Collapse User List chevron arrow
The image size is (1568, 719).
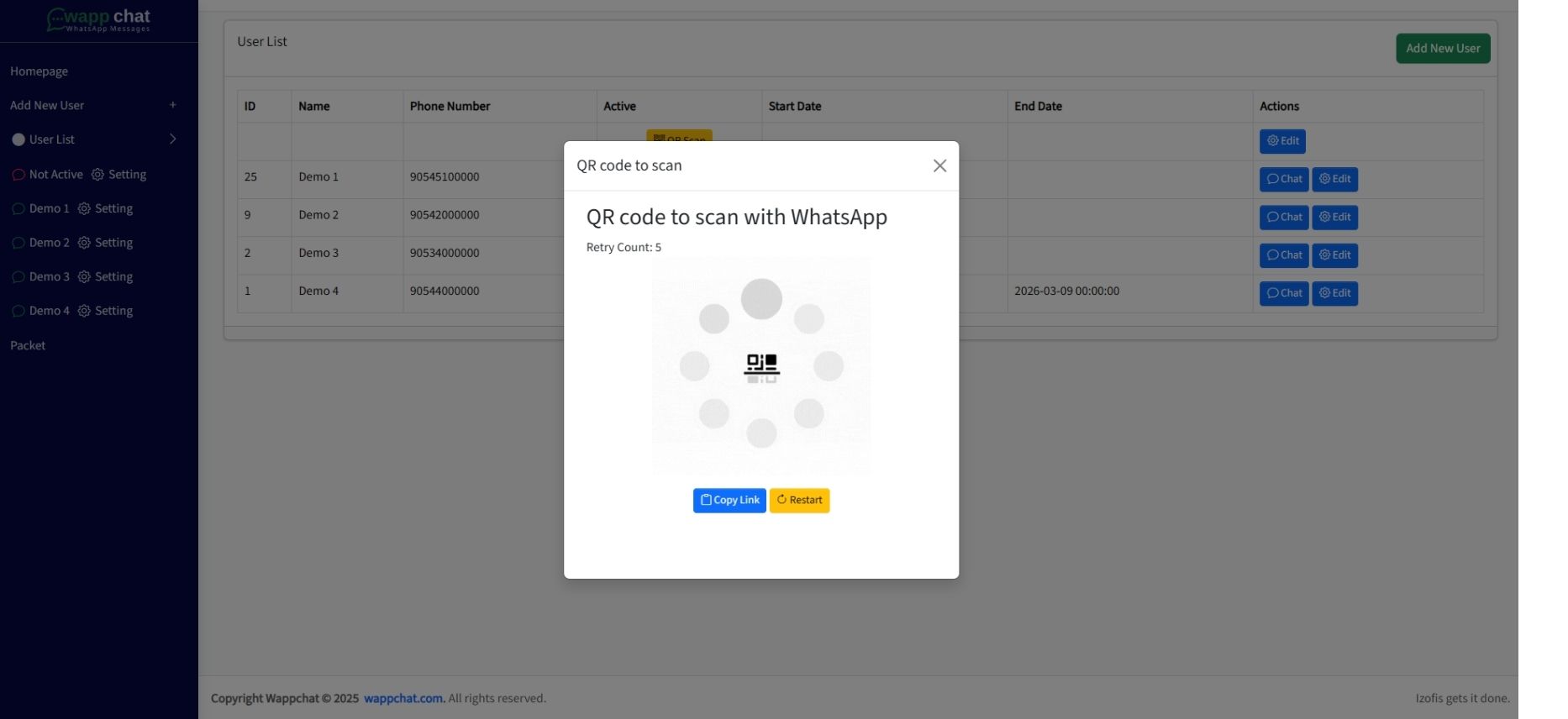173,139
